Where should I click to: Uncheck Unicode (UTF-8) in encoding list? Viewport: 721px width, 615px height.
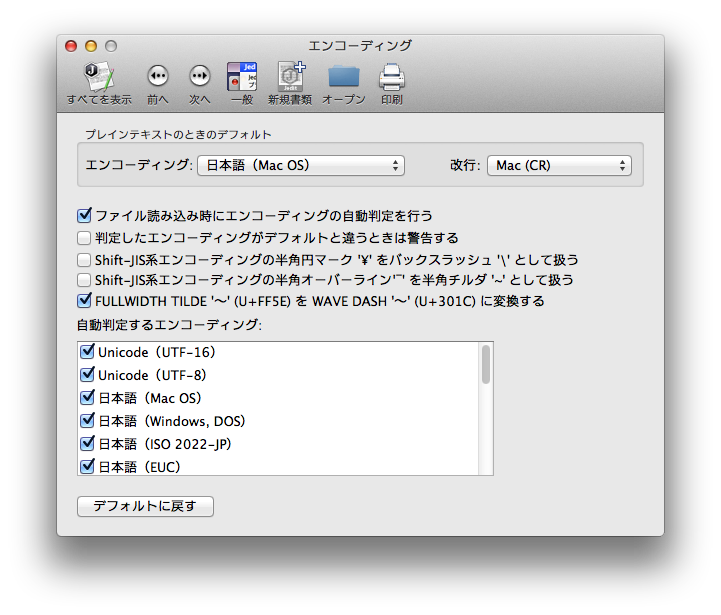(87, 374)
